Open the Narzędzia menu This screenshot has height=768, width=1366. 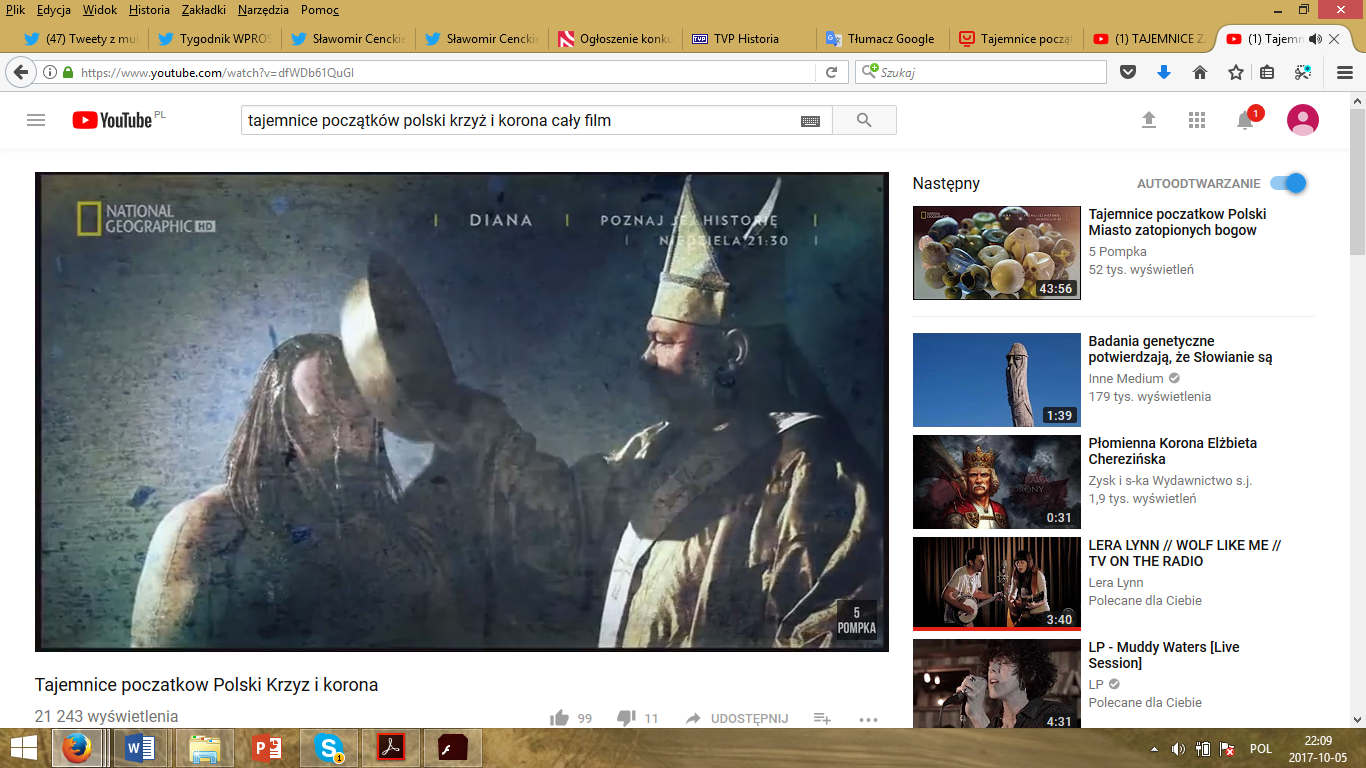(x=264, y=10)
